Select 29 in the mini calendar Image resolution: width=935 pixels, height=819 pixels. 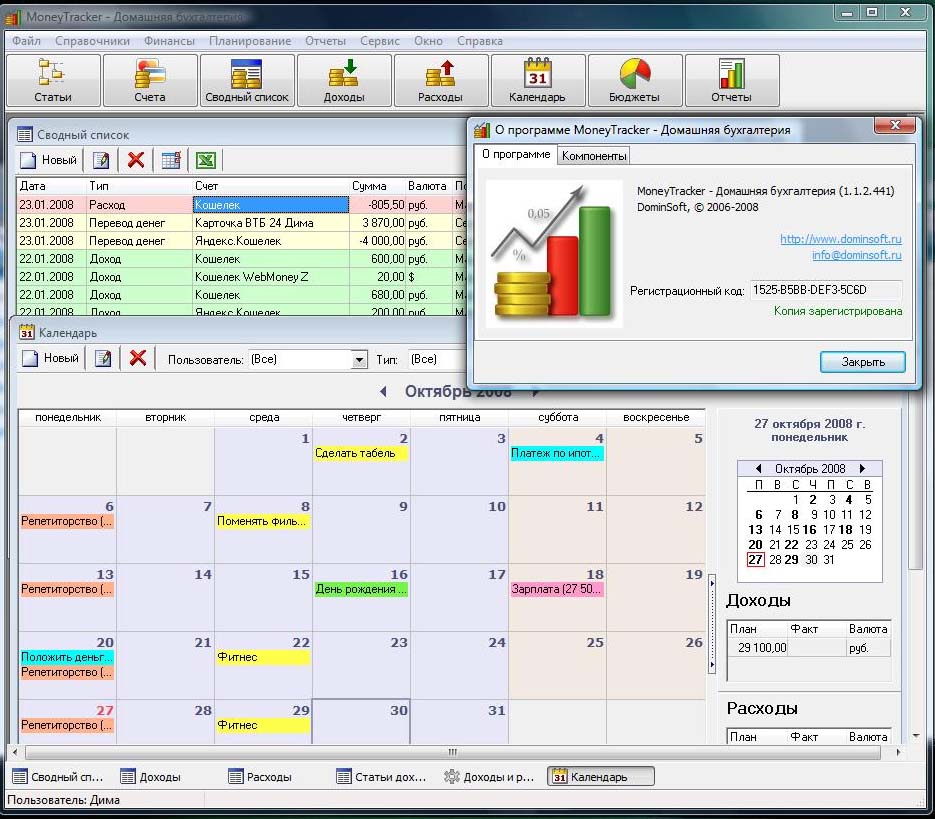(x=791, y=560)
